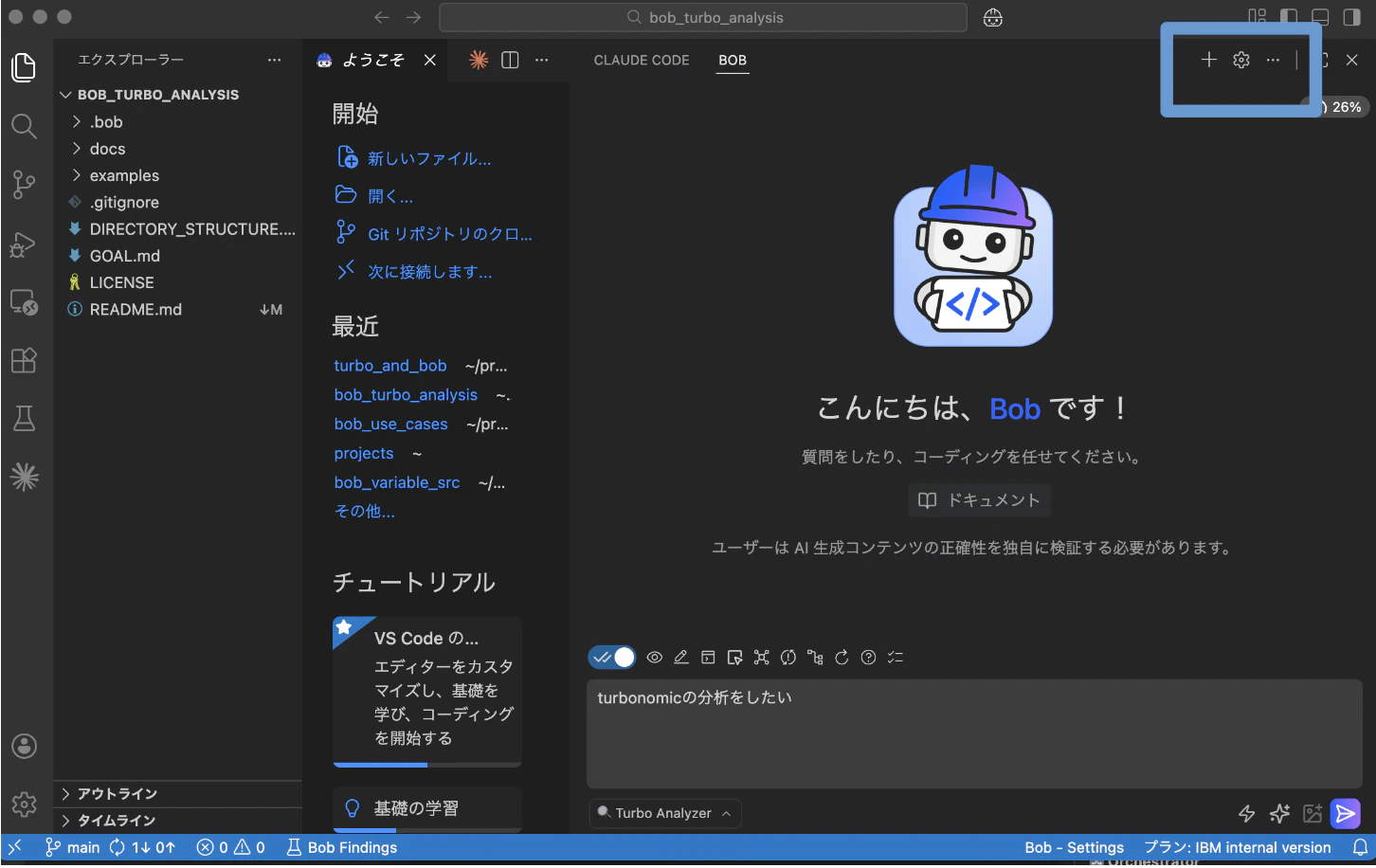The image size is (1376, 868).
Task: Open the customize layout icon
Action: [1257, 17]
